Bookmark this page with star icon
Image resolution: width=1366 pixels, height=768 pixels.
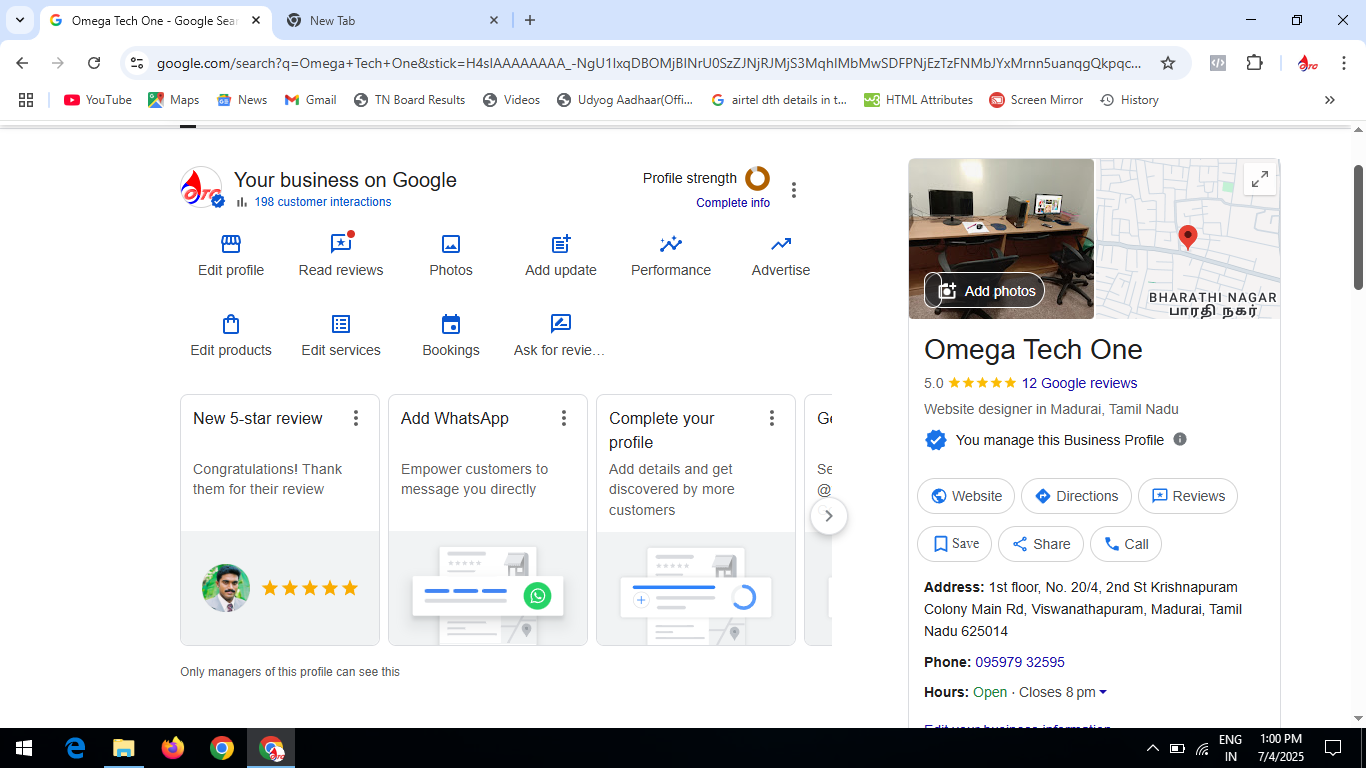coord(1167,63)
